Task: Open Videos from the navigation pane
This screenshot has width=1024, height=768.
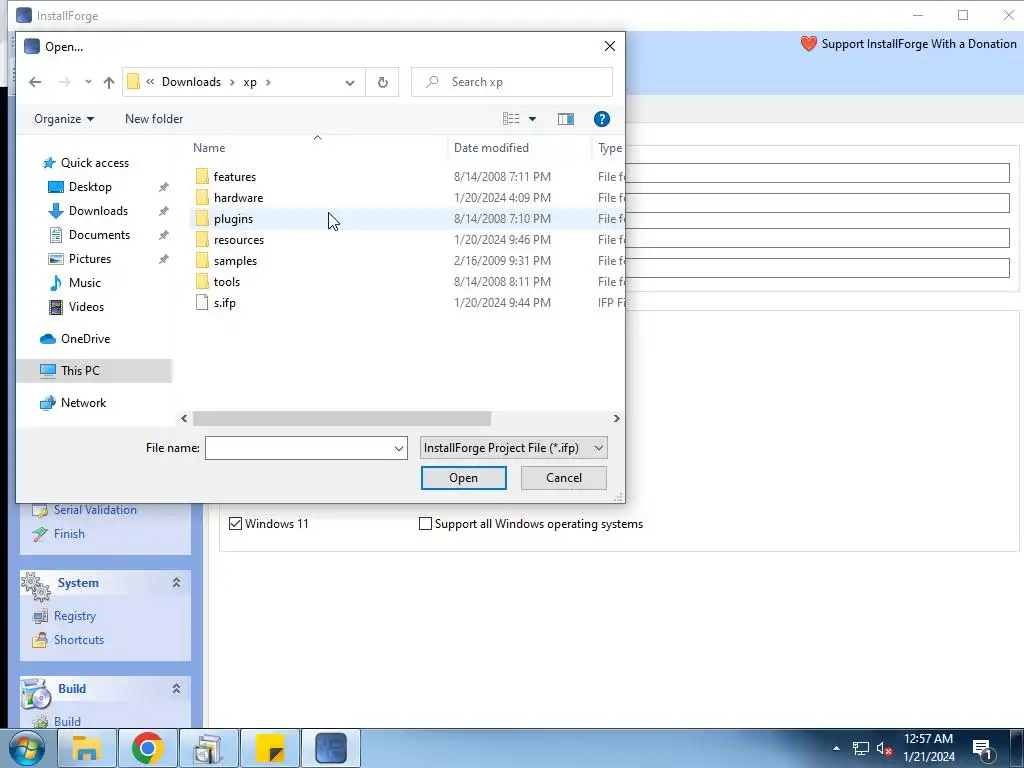Action: (x=86, y=307)
